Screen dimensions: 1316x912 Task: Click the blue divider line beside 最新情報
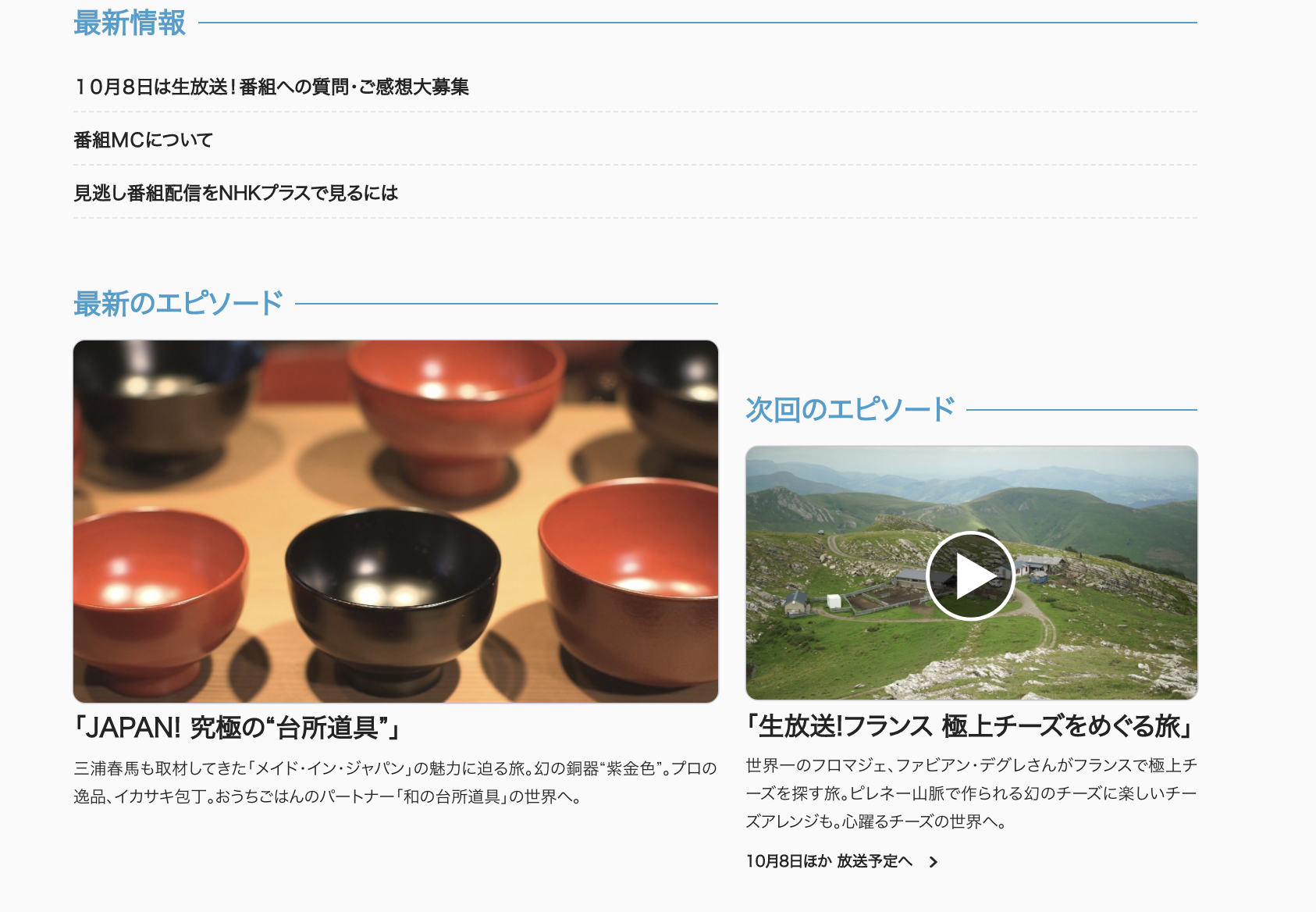[x=698, y=23]
